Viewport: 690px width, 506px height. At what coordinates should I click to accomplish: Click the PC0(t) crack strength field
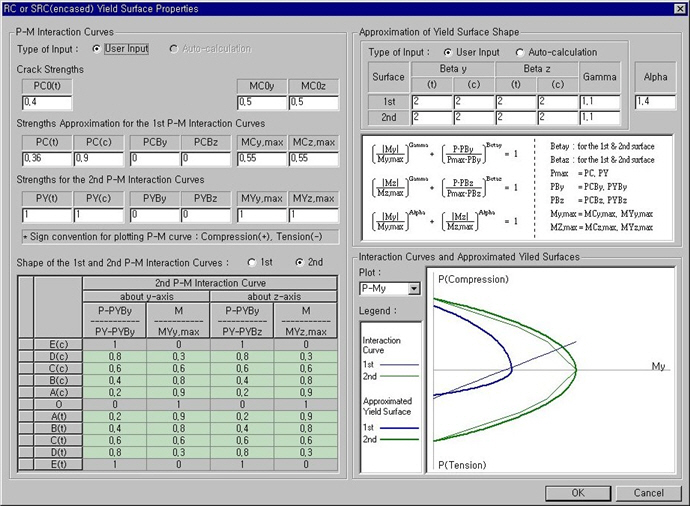[46, 102]
